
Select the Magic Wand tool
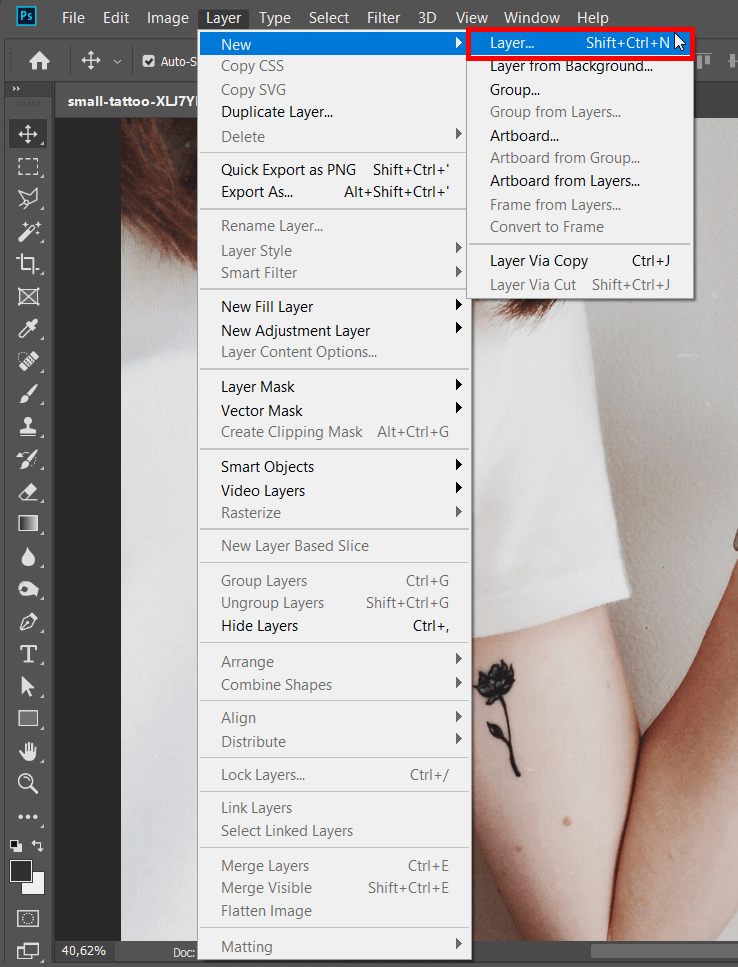28,232
